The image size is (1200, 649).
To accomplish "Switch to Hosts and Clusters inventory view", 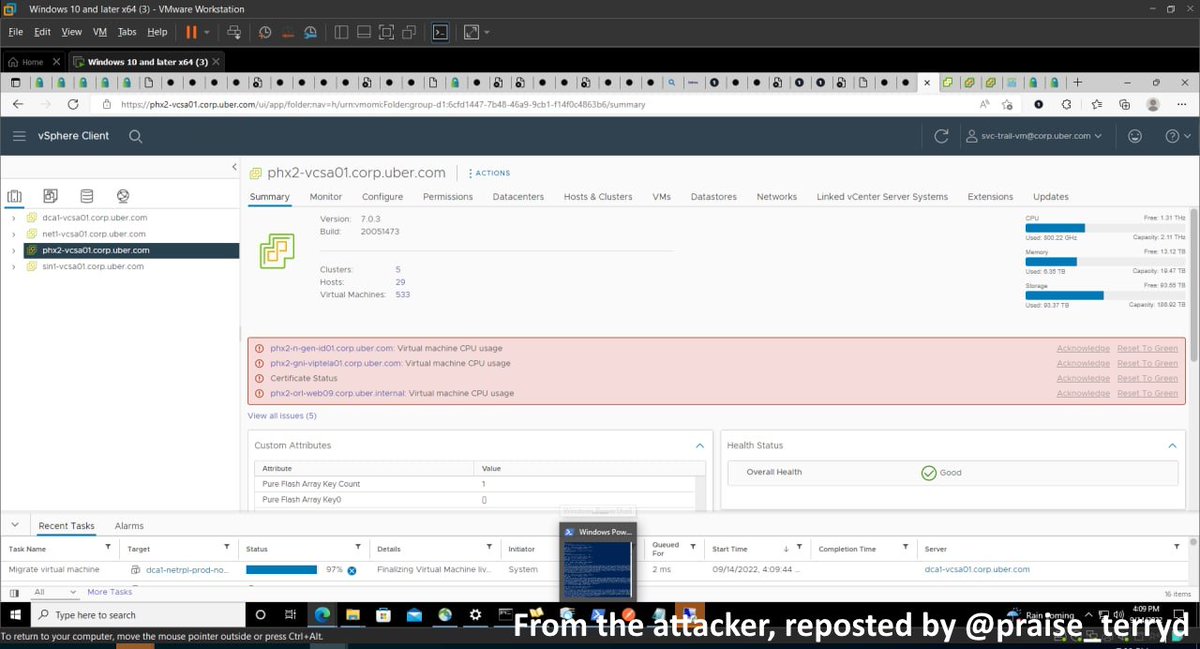I will point(15,196).
